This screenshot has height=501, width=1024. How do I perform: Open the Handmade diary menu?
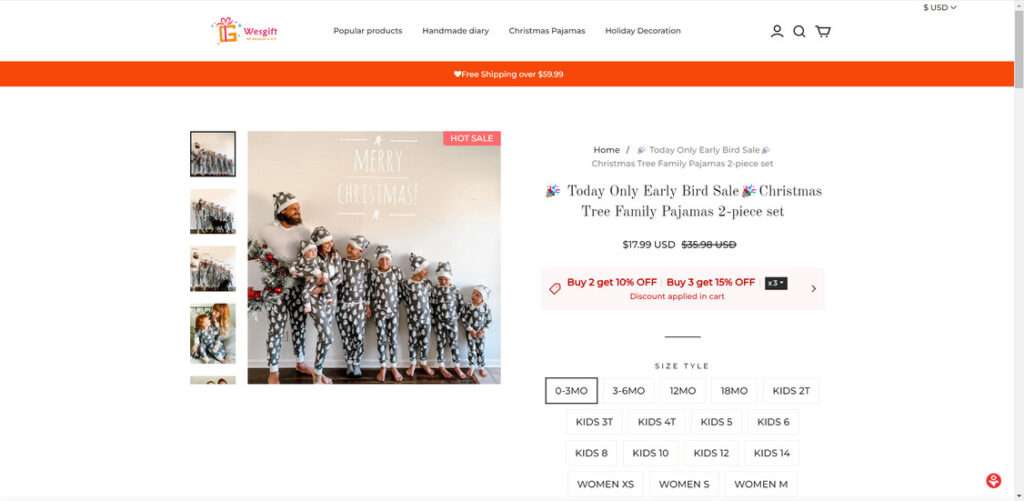point(455,31)
